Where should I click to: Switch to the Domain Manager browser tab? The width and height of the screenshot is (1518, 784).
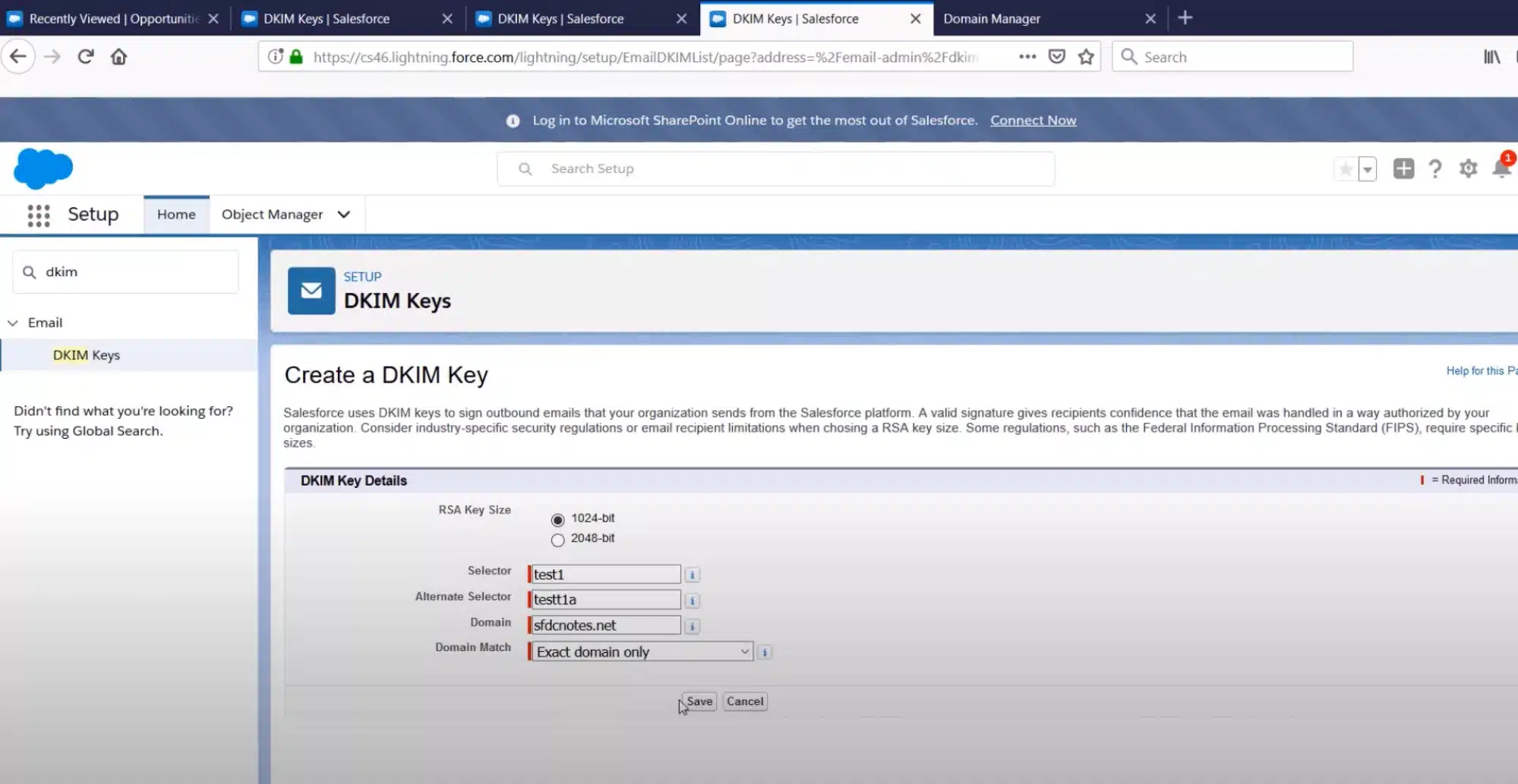pyautogui.click(x=991, y=19)
